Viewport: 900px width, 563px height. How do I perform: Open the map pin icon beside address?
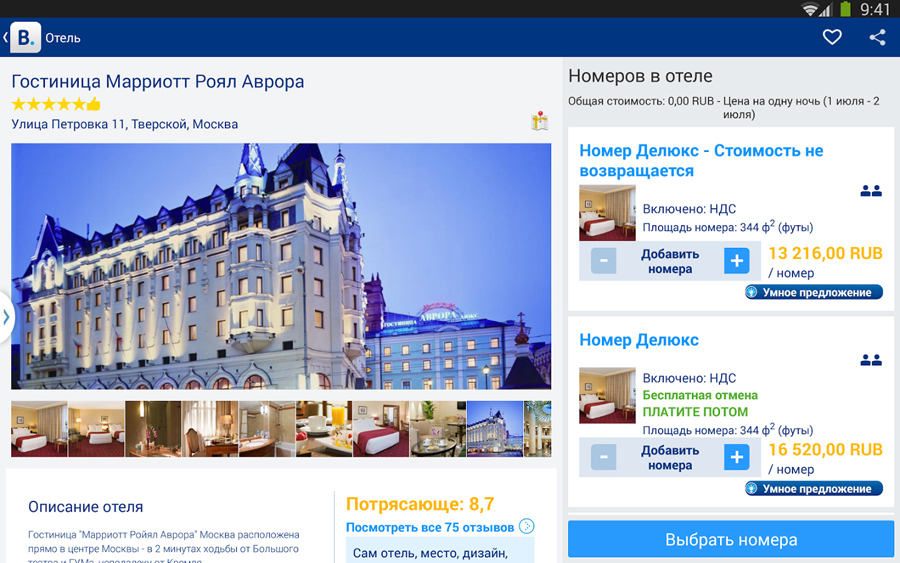[x=540, y=121]
